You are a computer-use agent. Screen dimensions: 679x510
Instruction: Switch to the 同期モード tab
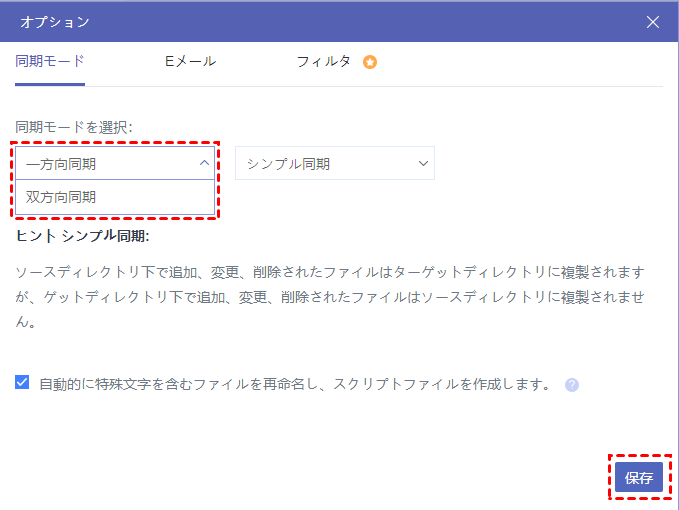[x=50, y=61]
